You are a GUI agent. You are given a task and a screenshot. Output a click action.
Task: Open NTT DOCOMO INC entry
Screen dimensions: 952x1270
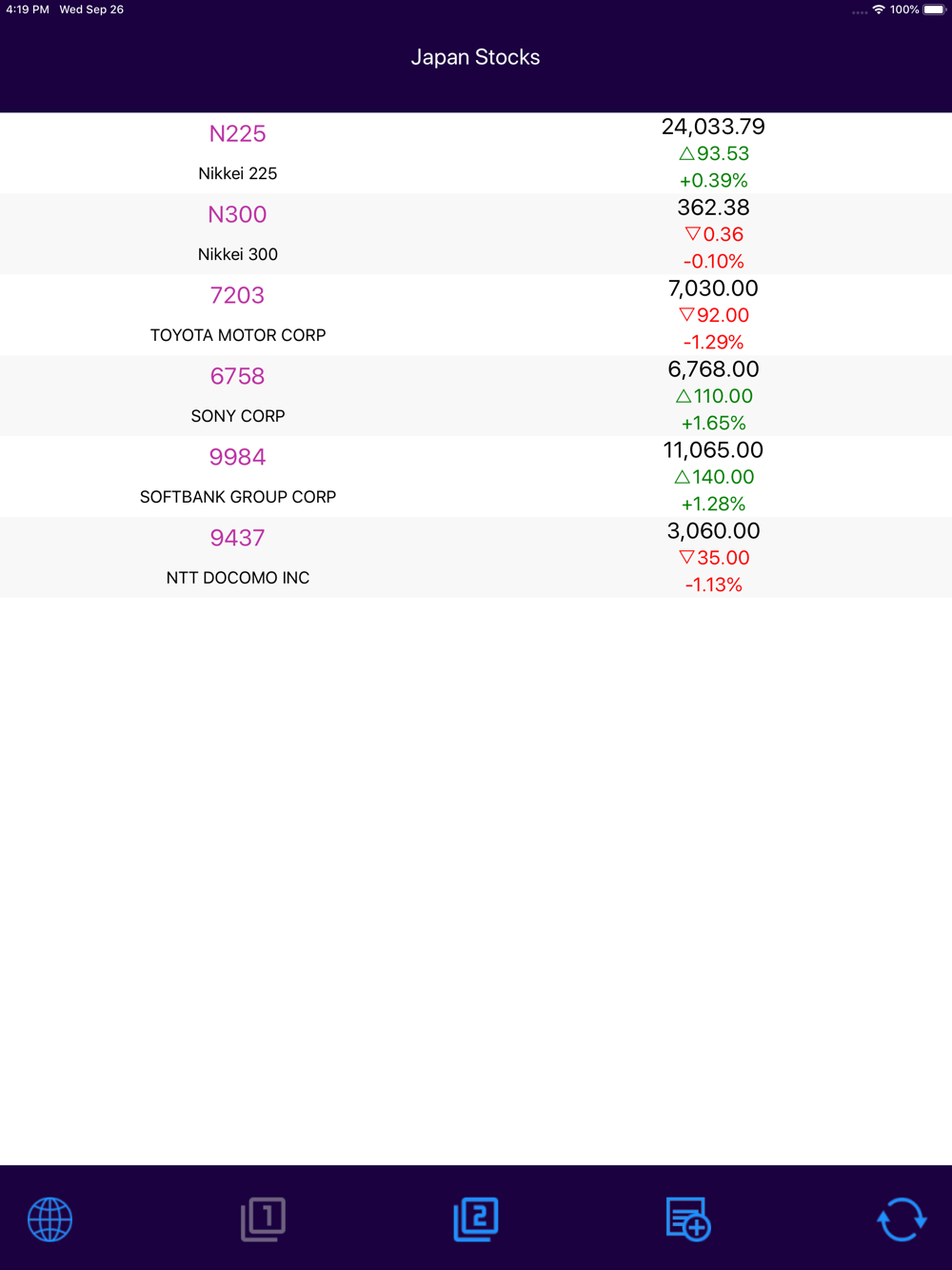click(238, 578)
